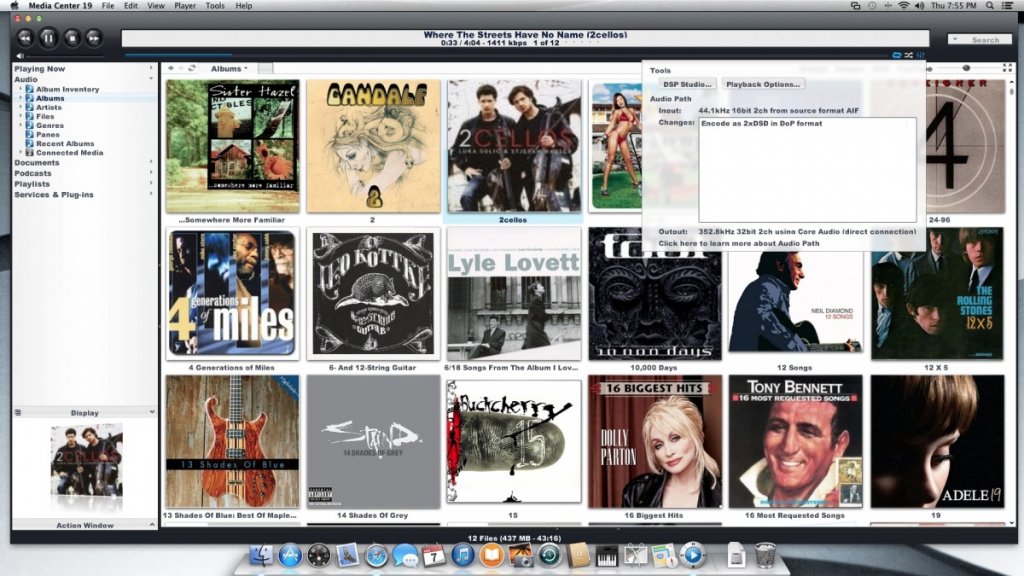Viewport: 1024px width, 576px height.
Task: Toggle shuffle playback mode icon
Action: click(x=908, y=56)
